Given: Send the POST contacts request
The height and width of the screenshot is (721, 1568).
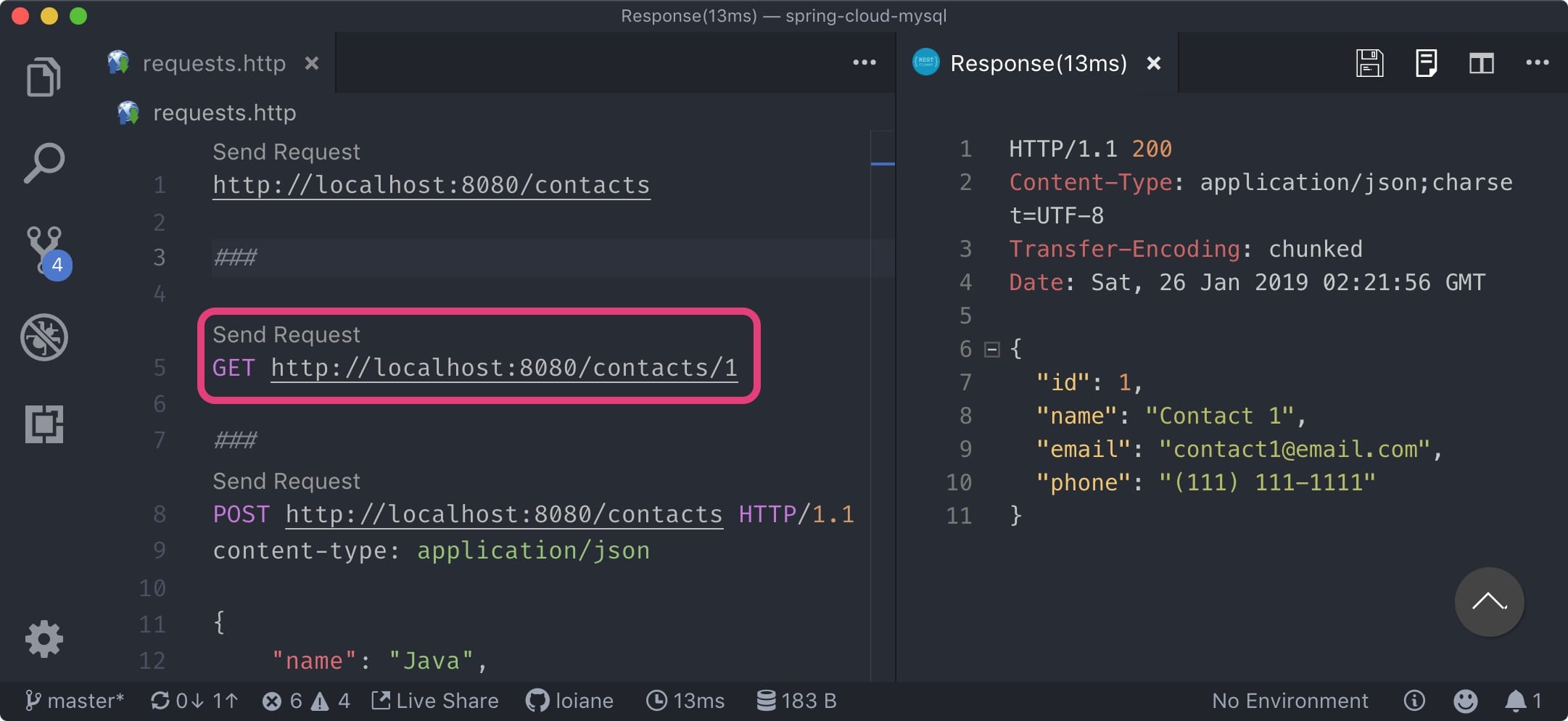Looking at the screenshot, I should [286, 480].
